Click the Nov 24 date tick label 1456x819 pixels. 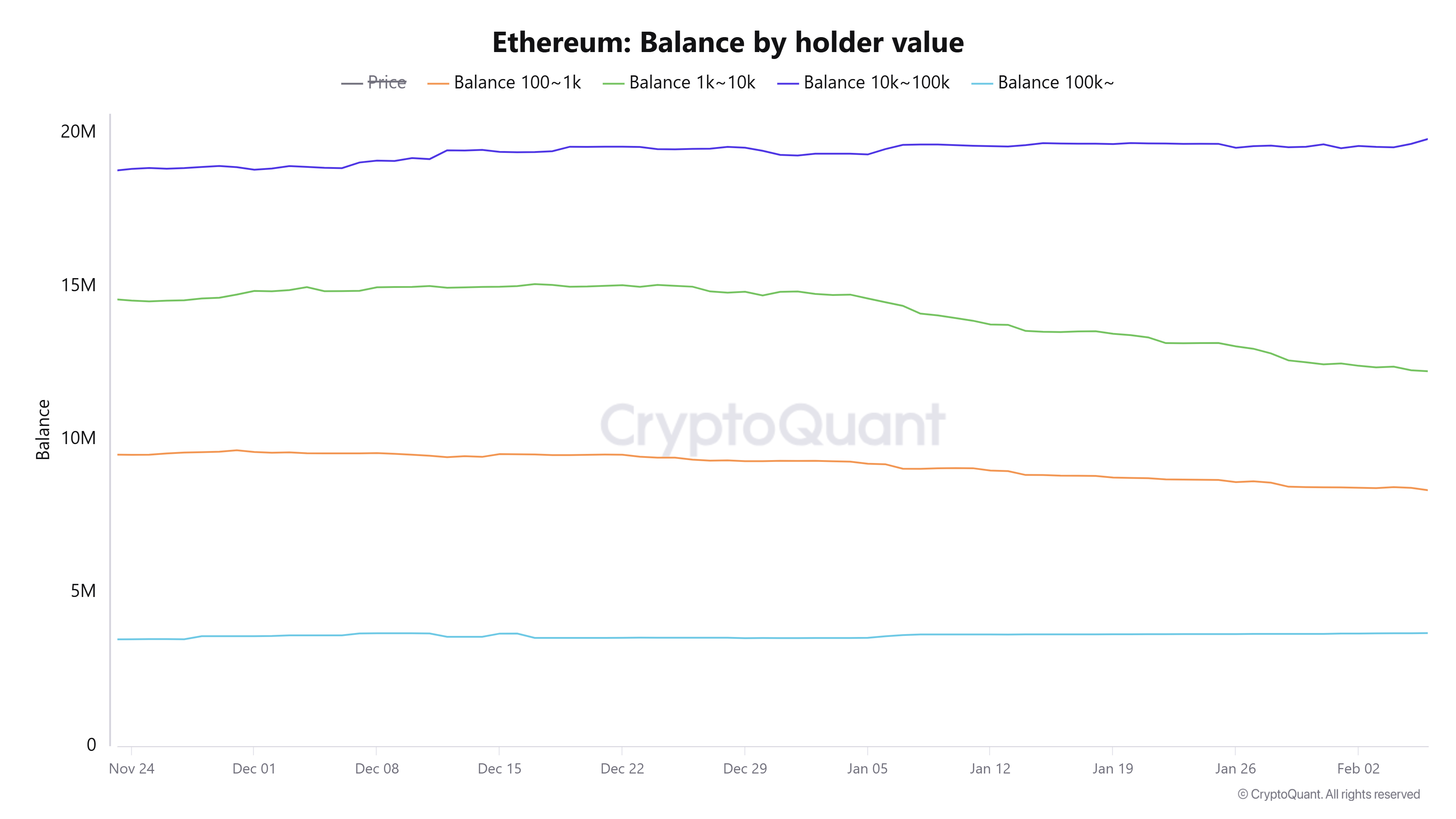point(131,769)
